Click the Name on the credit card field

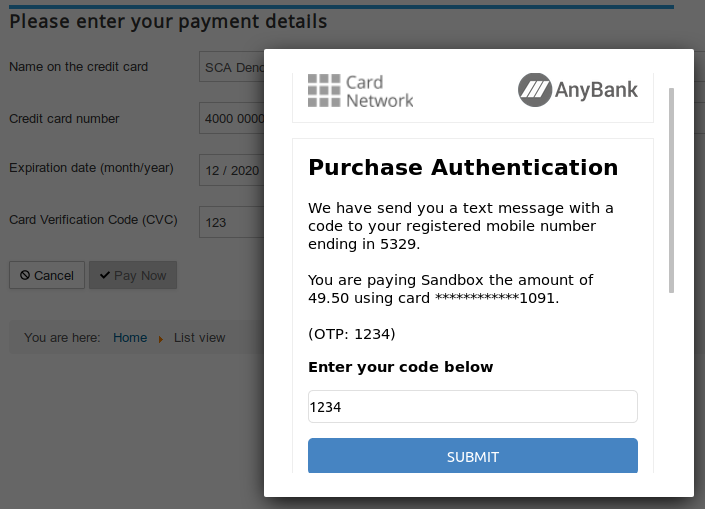pyautogui.click(x=231, y=67)
